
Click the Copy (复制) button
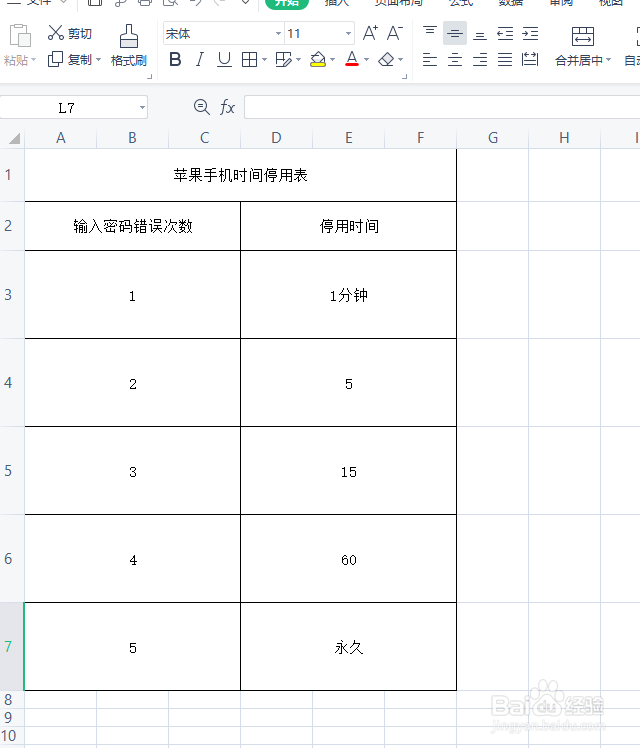(x=69, y=60)
